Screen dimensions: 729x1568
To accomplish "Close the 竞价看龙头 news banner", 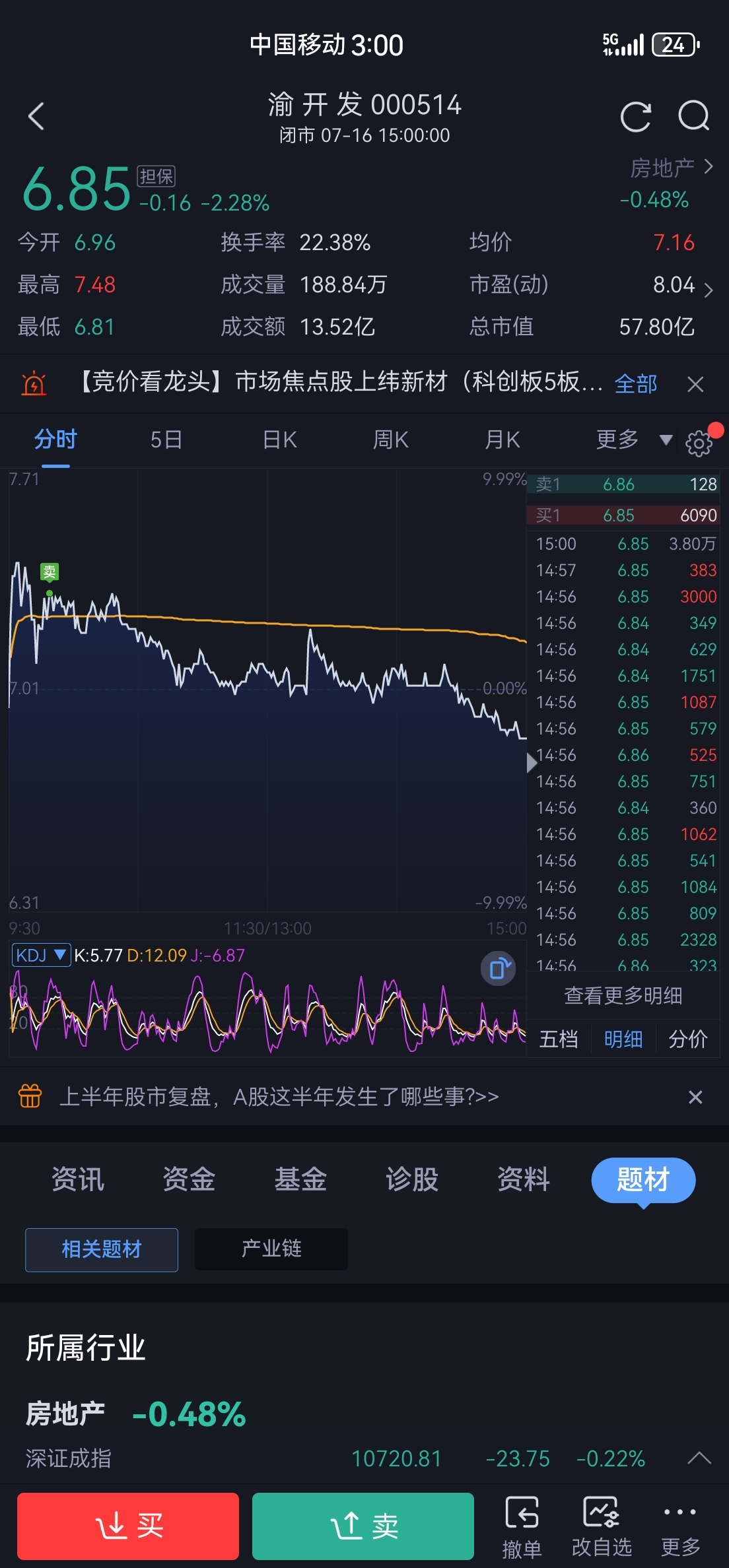I will coord(695,384).
